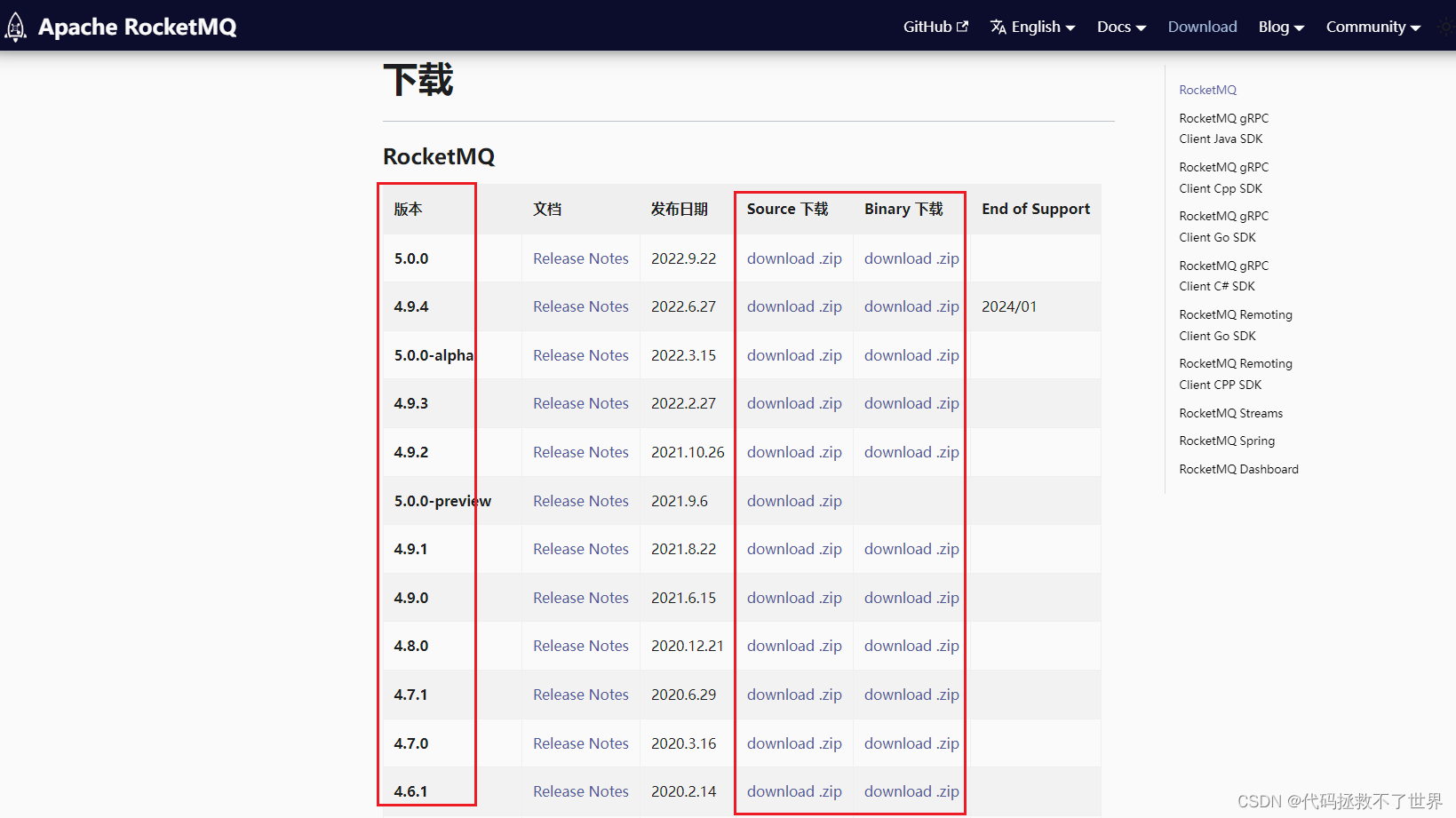Download binary zip for version 4.6.1
Image resolution: width=1456 pixels, height=818 pixels.
point(911,791)
